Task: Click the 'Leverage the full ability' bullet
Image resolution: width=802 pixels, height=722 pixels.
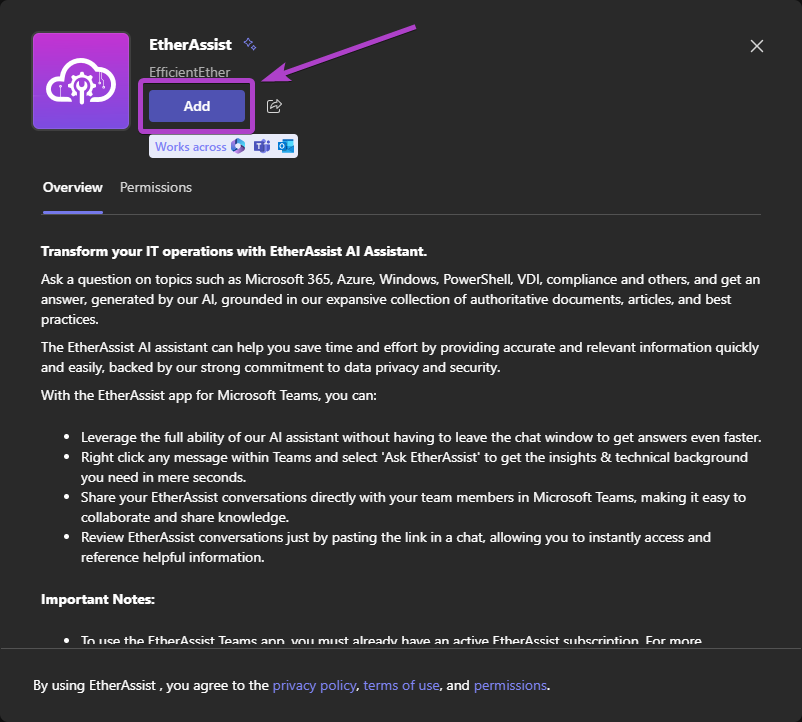Action: 421,437
